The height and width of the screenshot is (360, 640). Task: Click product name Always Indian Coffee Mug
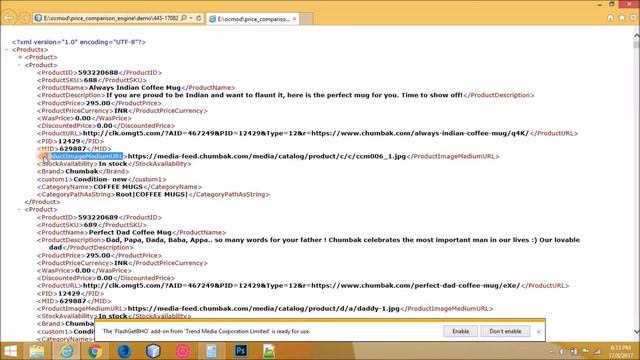(135, 88)
